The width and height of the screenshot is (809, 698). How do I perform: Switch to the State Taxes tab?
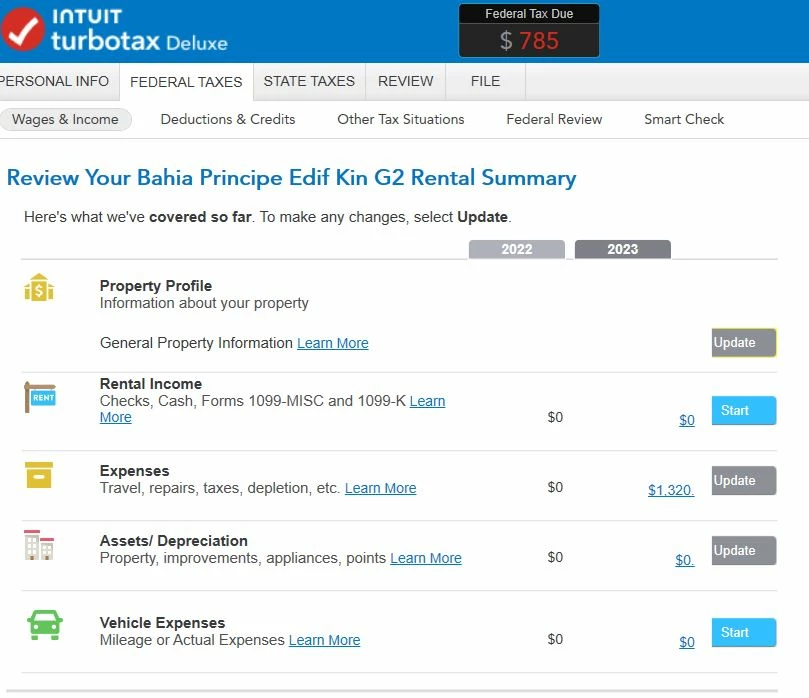[309, 82]
